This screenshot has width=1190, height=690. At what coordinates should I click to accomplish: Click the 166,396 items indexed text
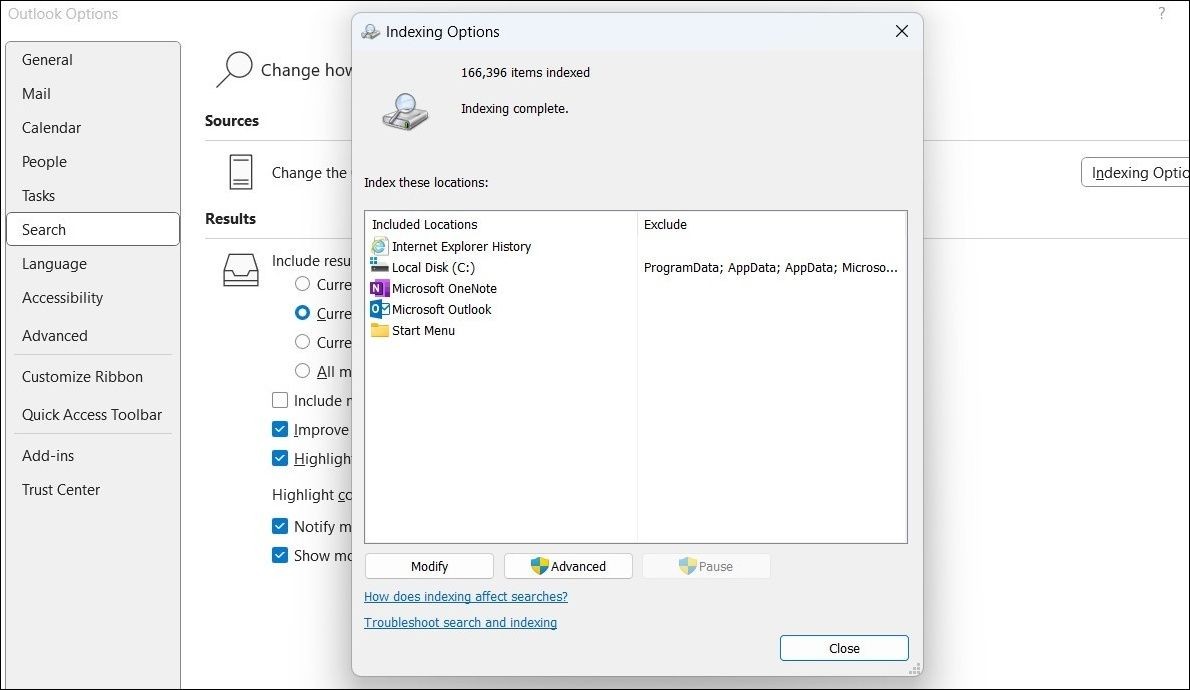[x=525, y=73]
